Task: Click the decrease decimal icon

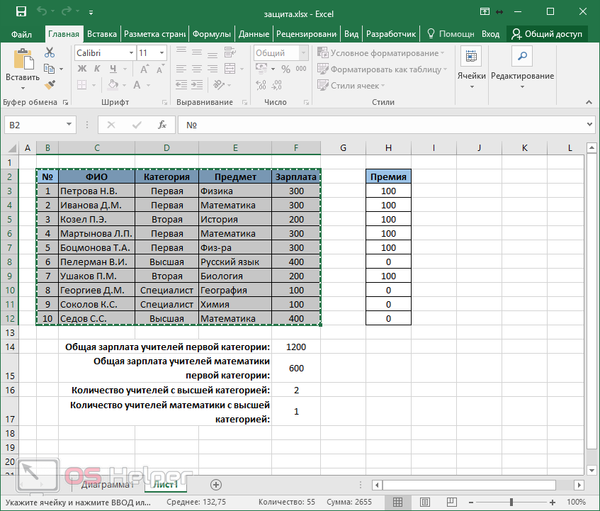Action: coord(277,85)
